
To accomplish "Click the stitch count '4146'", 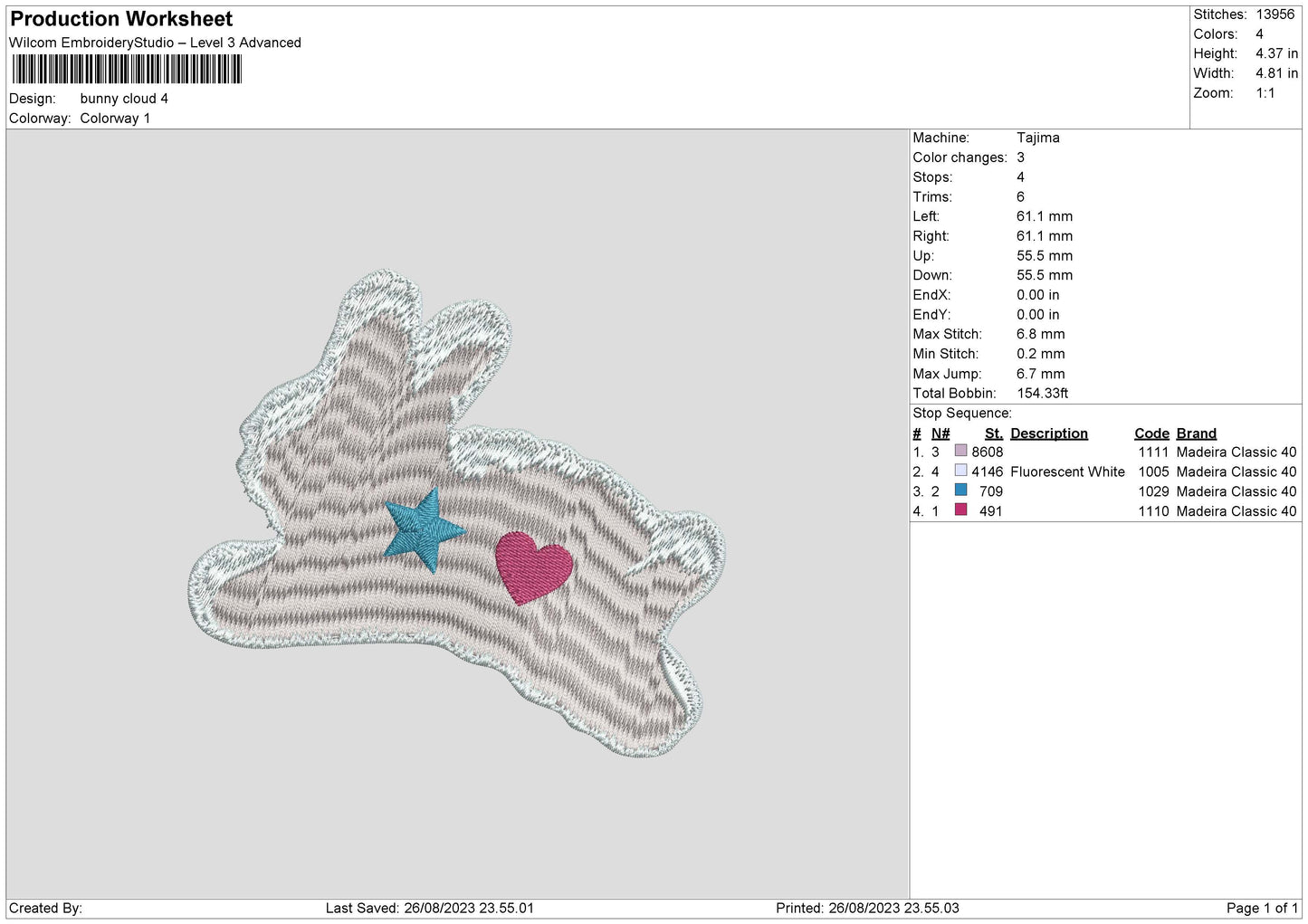I will (x=987, y=472).
